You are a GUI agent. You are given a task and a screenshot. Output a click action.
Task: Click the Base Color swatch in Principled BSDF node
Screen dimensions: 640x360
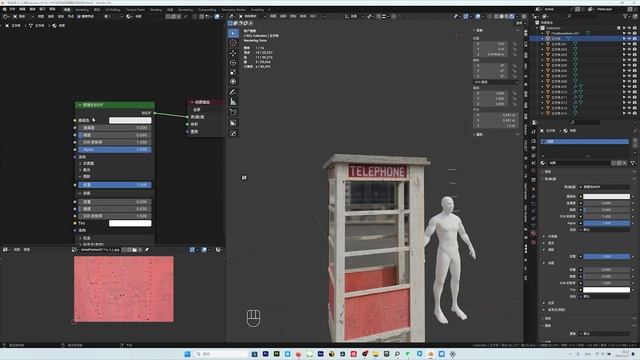click(130, 120)
